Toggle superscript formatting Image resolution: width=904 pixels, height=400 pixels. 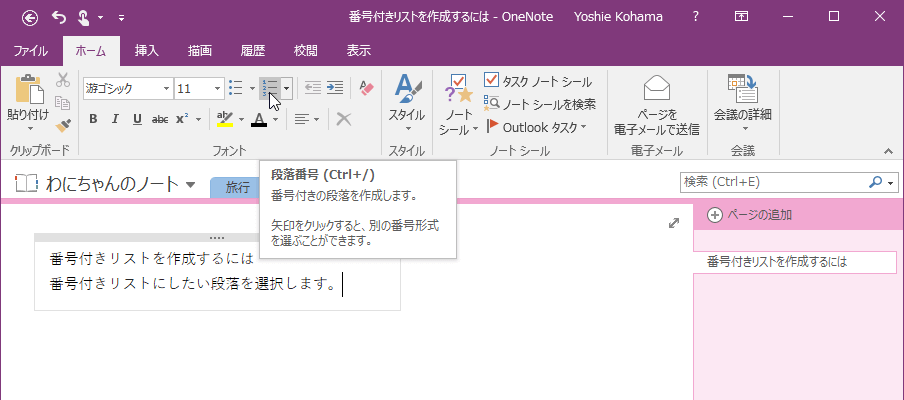coord(182,119)
